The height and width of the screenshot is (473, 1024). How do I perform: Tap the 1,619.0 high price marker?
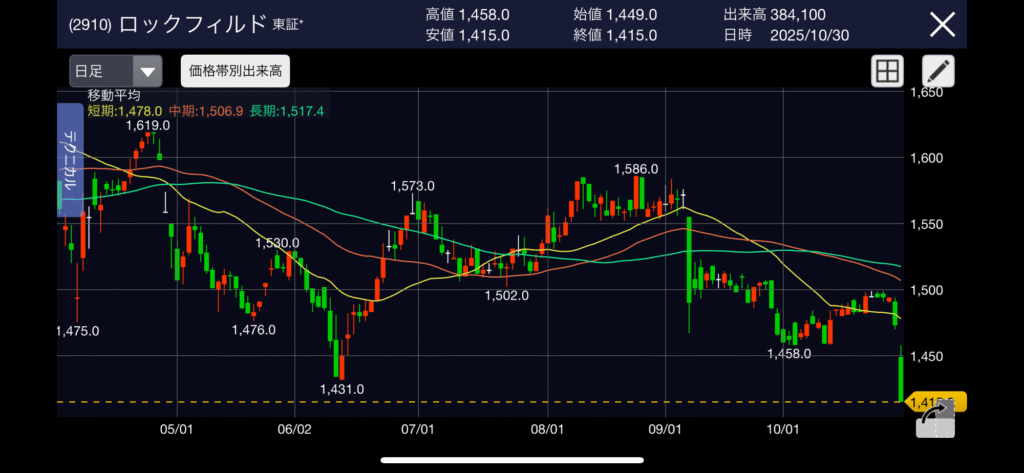point(147,125)
